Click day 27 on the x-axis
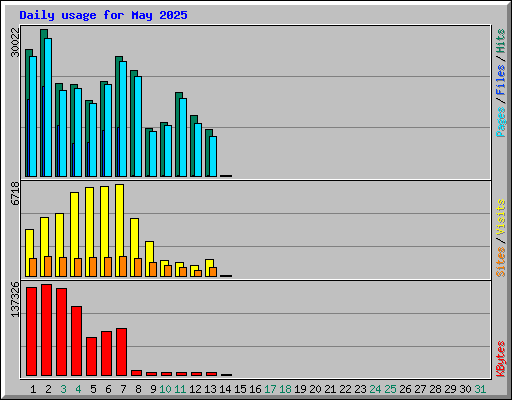 [x=420, y=389]
